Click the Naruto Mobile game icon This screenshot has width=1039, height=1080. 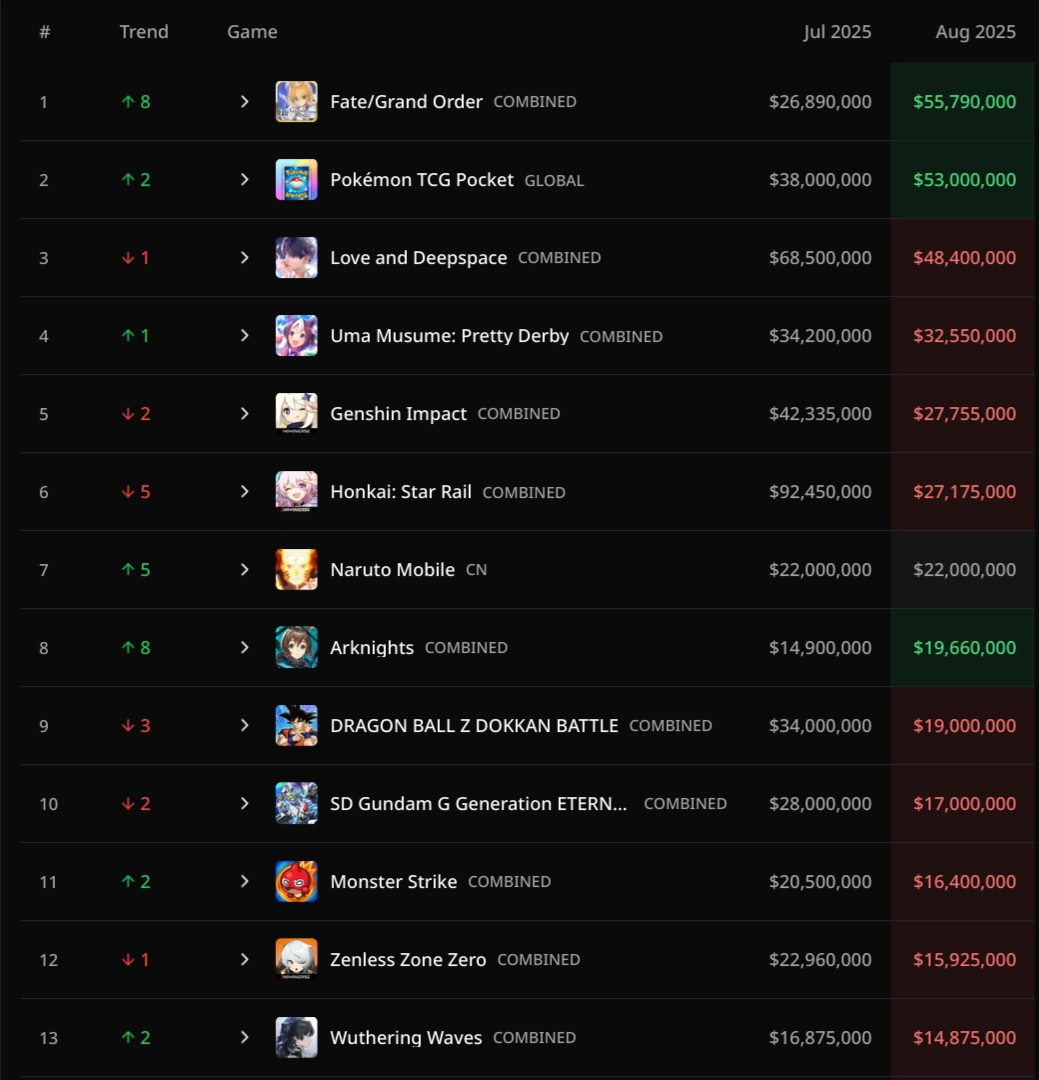(x=296, y=569)
